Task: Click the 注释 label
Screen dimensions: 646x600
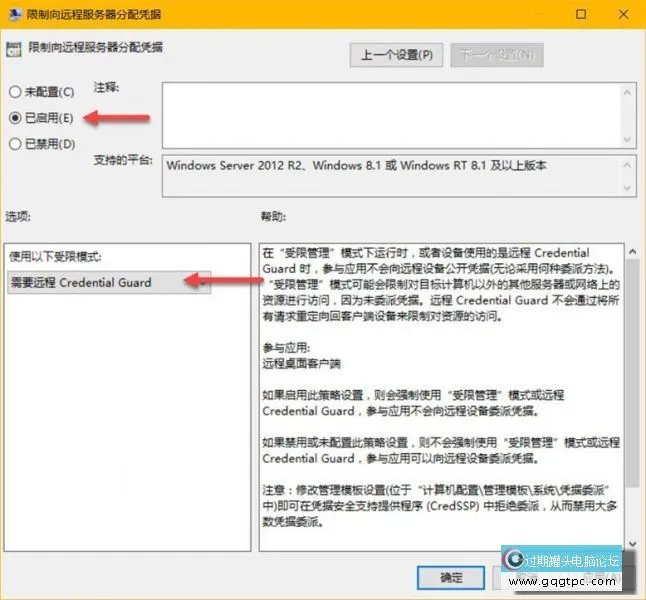Action: pos(106,87)
